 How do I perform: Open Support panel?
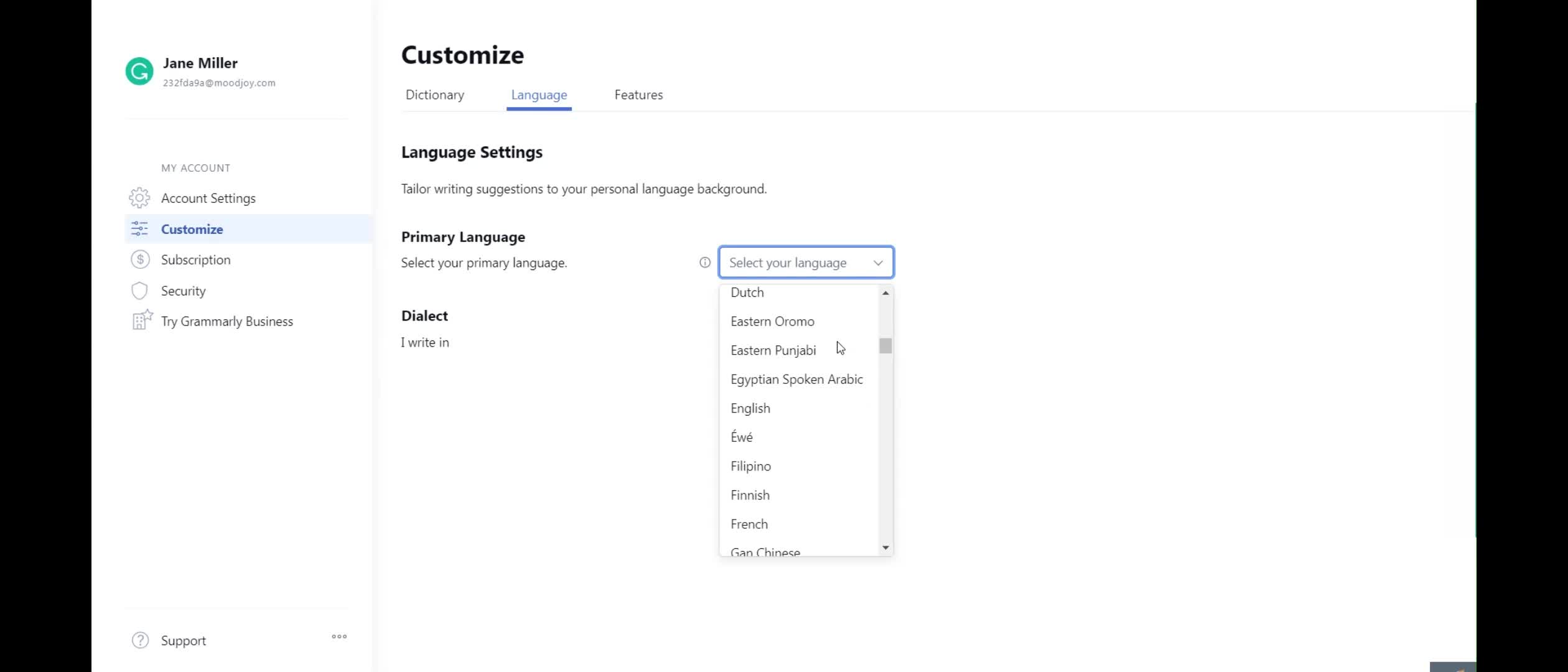pos(183,640)
